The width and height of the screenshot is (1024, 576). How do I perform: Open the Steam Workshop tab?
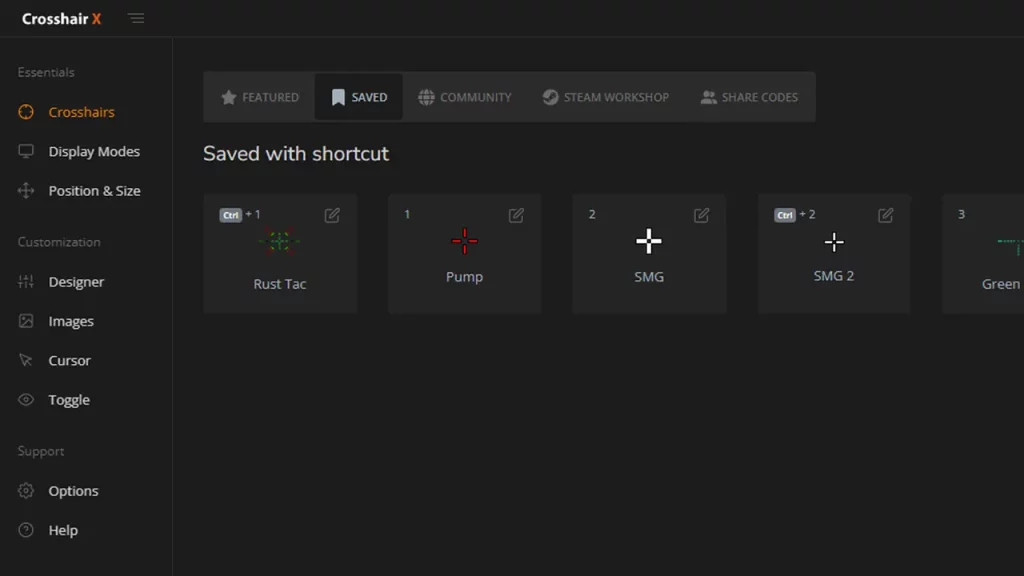click(605, 97)
